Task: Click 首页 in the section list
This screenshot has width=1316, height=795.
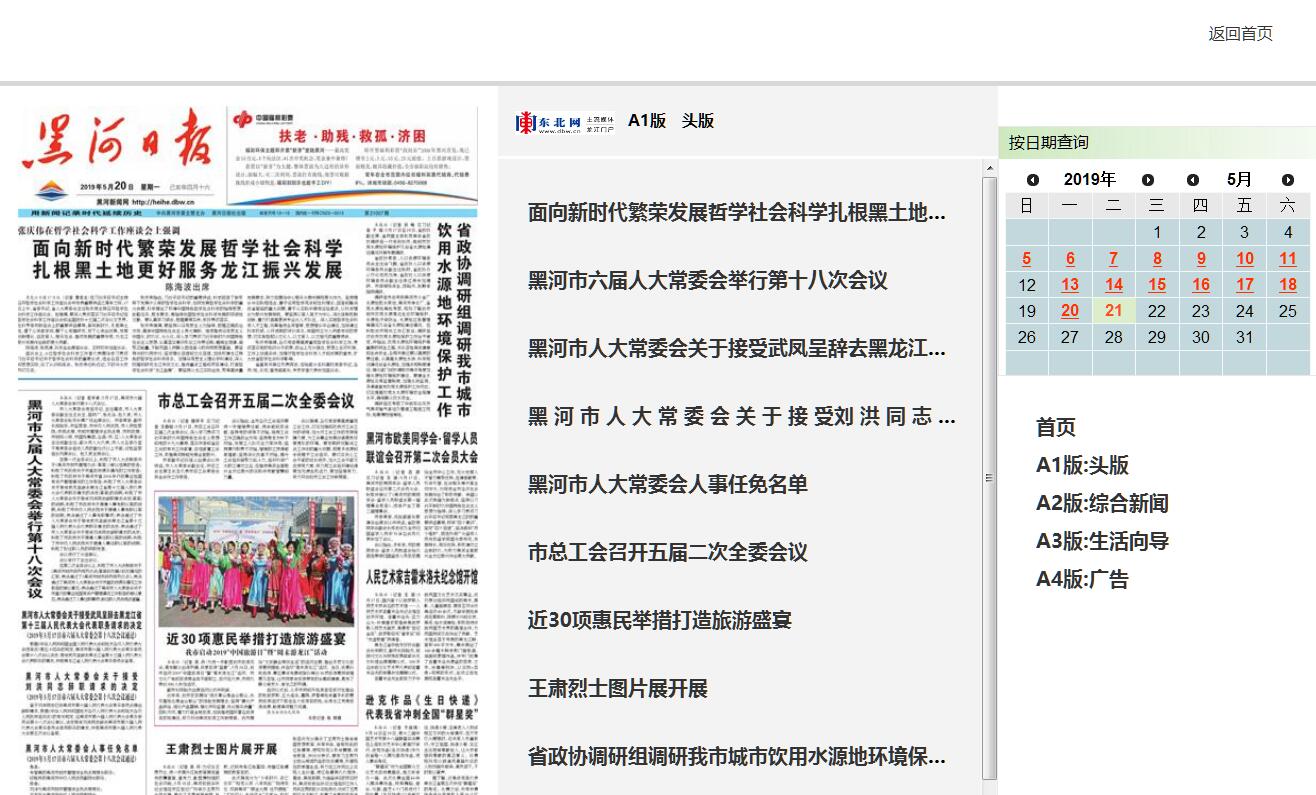Action: 1055,427
